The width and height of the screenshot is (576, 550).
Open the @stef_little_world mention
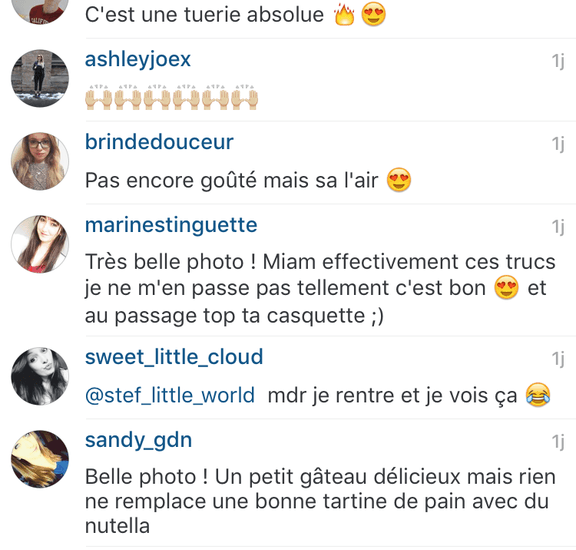(x=170, y=396)
